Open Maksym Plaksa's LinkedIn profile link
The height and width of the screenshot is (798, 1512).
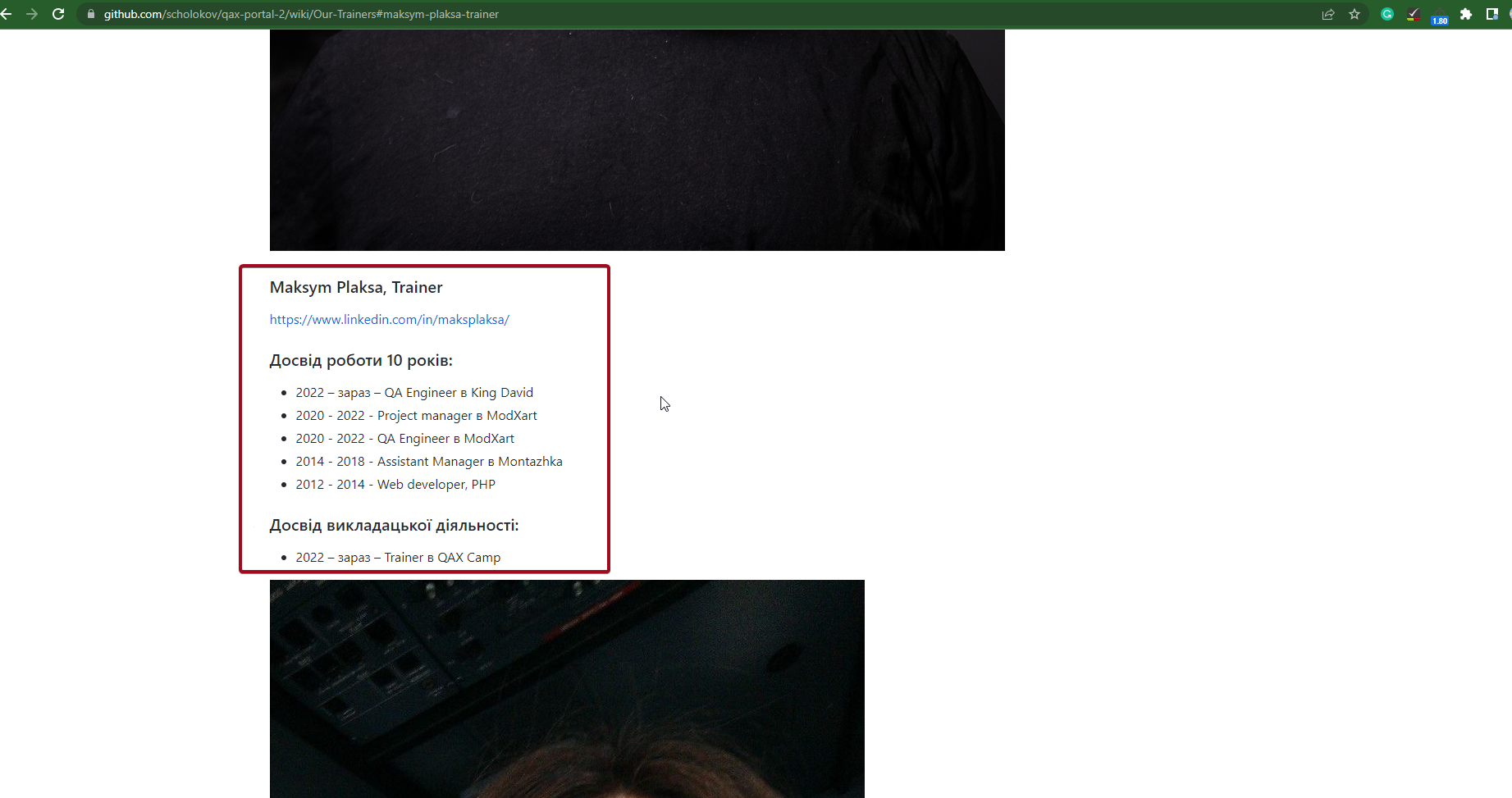(389, 320)
